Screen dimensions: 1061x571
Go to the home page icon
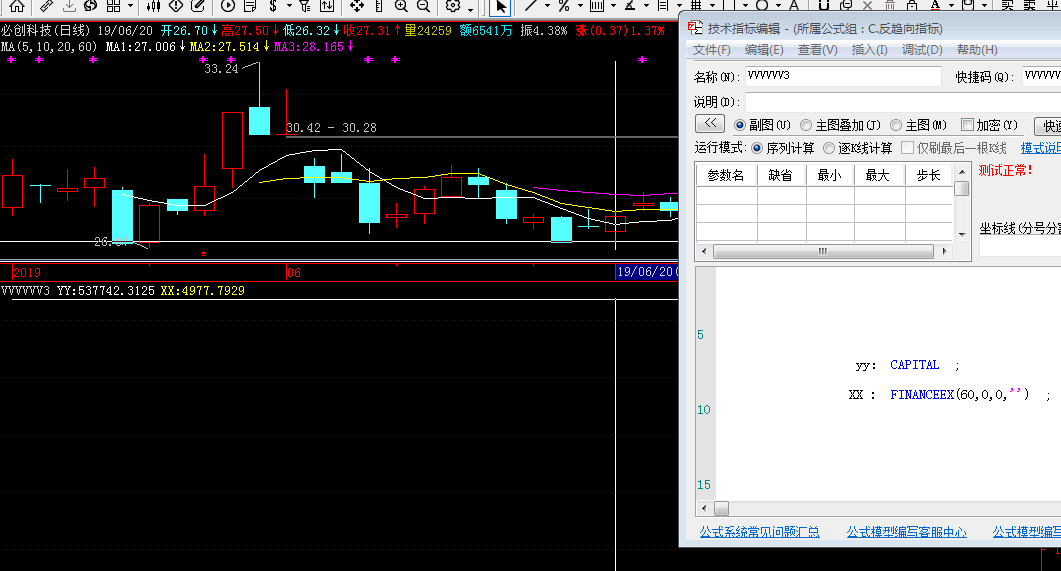click(x=17, y=6)
